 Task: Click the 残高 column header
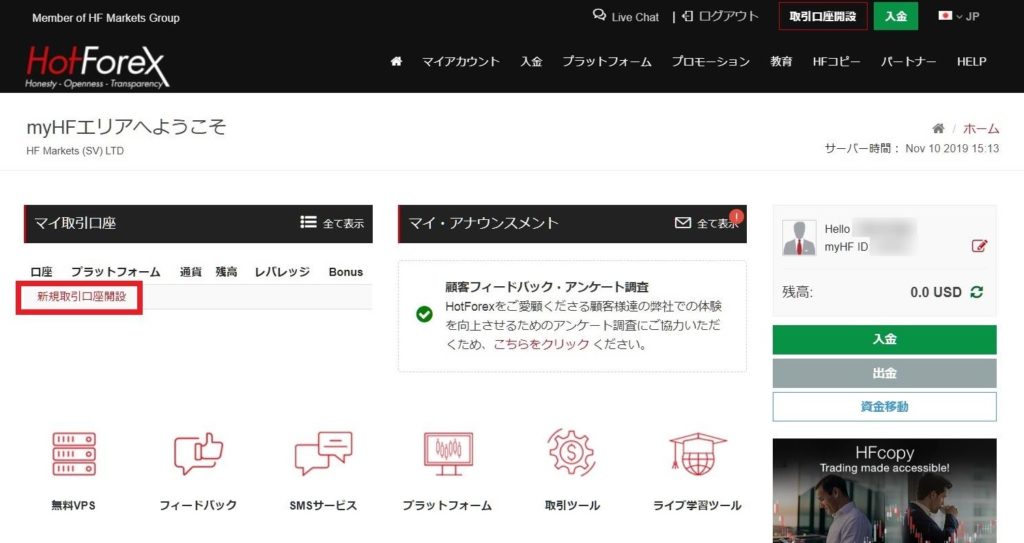pos(227,272)
